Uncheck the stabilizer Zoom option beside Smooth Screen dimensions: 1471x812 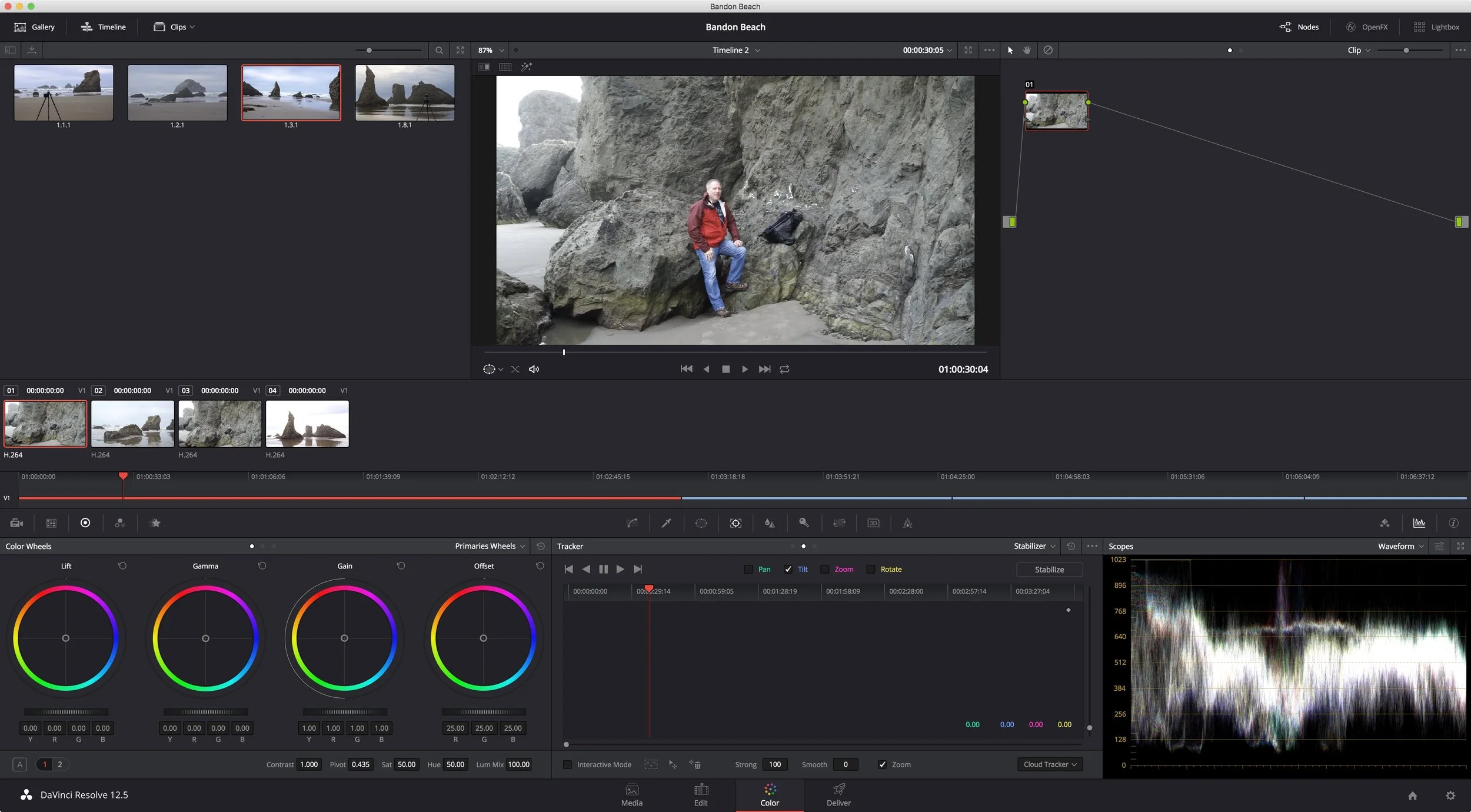click(882, 764)
